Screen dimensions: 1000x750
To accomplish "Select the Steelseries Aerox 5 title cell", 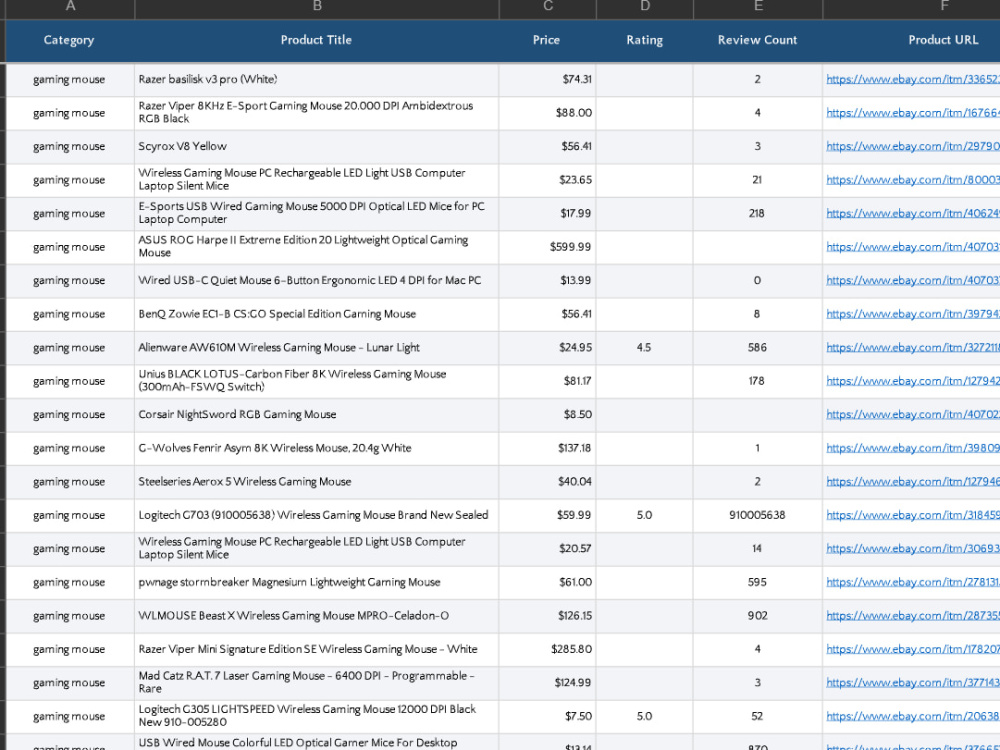I will (x=316, y=482).
